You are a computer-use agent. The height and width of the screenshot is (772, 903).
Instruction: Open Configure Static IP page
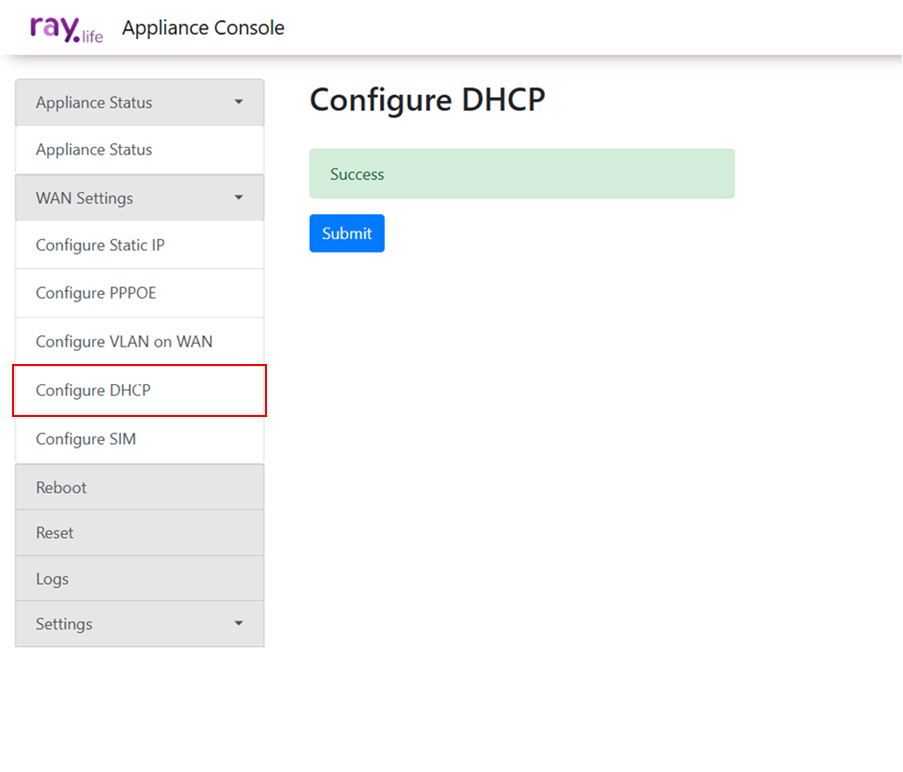[100, 245]
